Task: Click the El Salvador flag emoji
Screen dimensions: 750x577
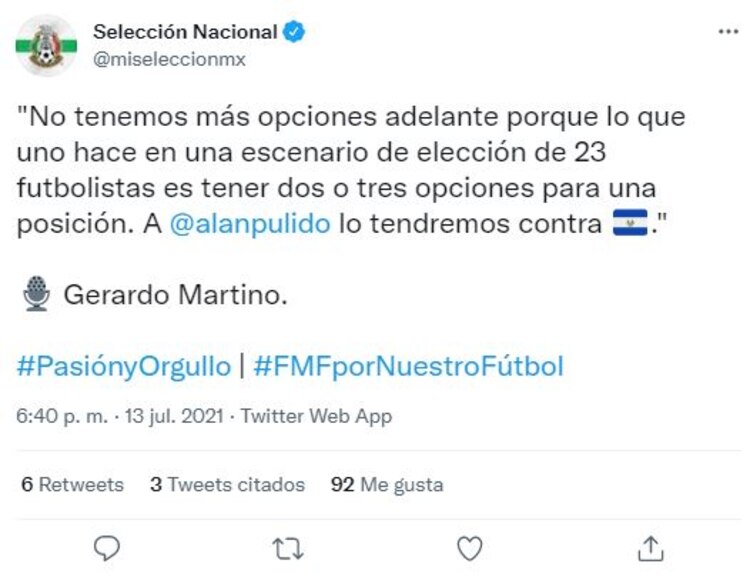Action: [630, 224]
